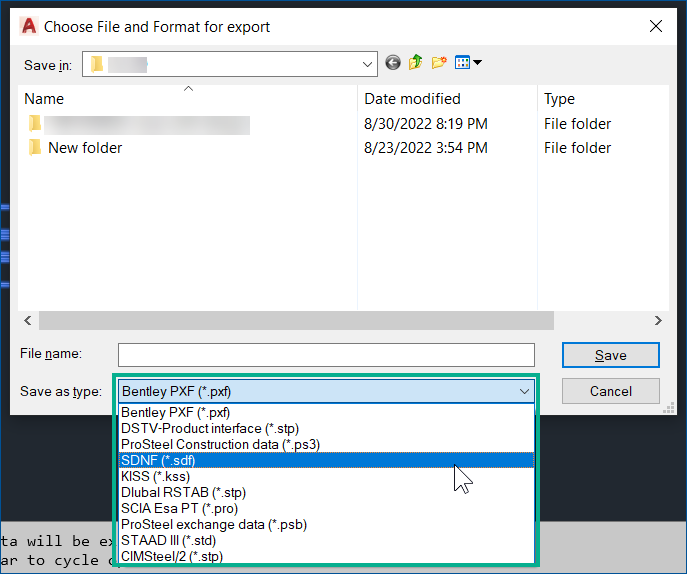Screen dimensions: 687x574
Task: Expand the Save in folder dropdown
Action: [367, 64]
